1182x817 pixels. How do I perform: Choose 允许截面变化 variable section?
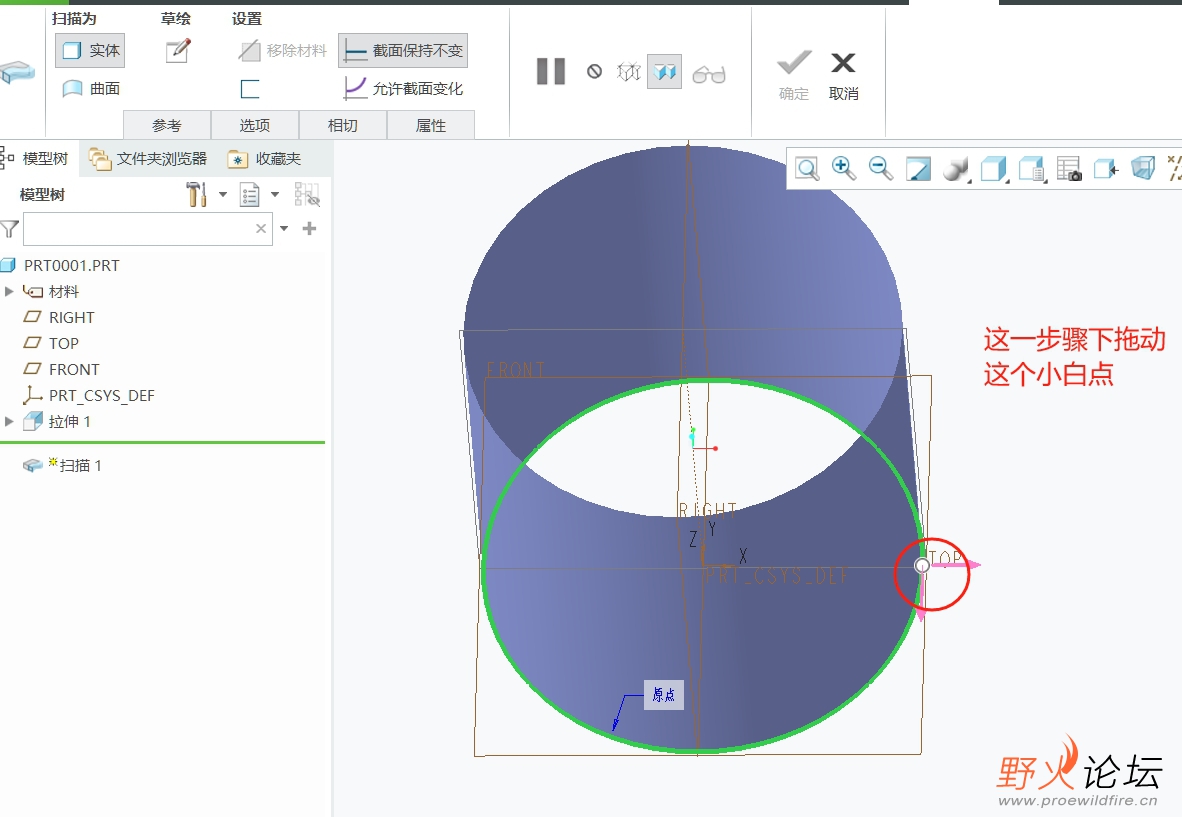tap(403, 89)
